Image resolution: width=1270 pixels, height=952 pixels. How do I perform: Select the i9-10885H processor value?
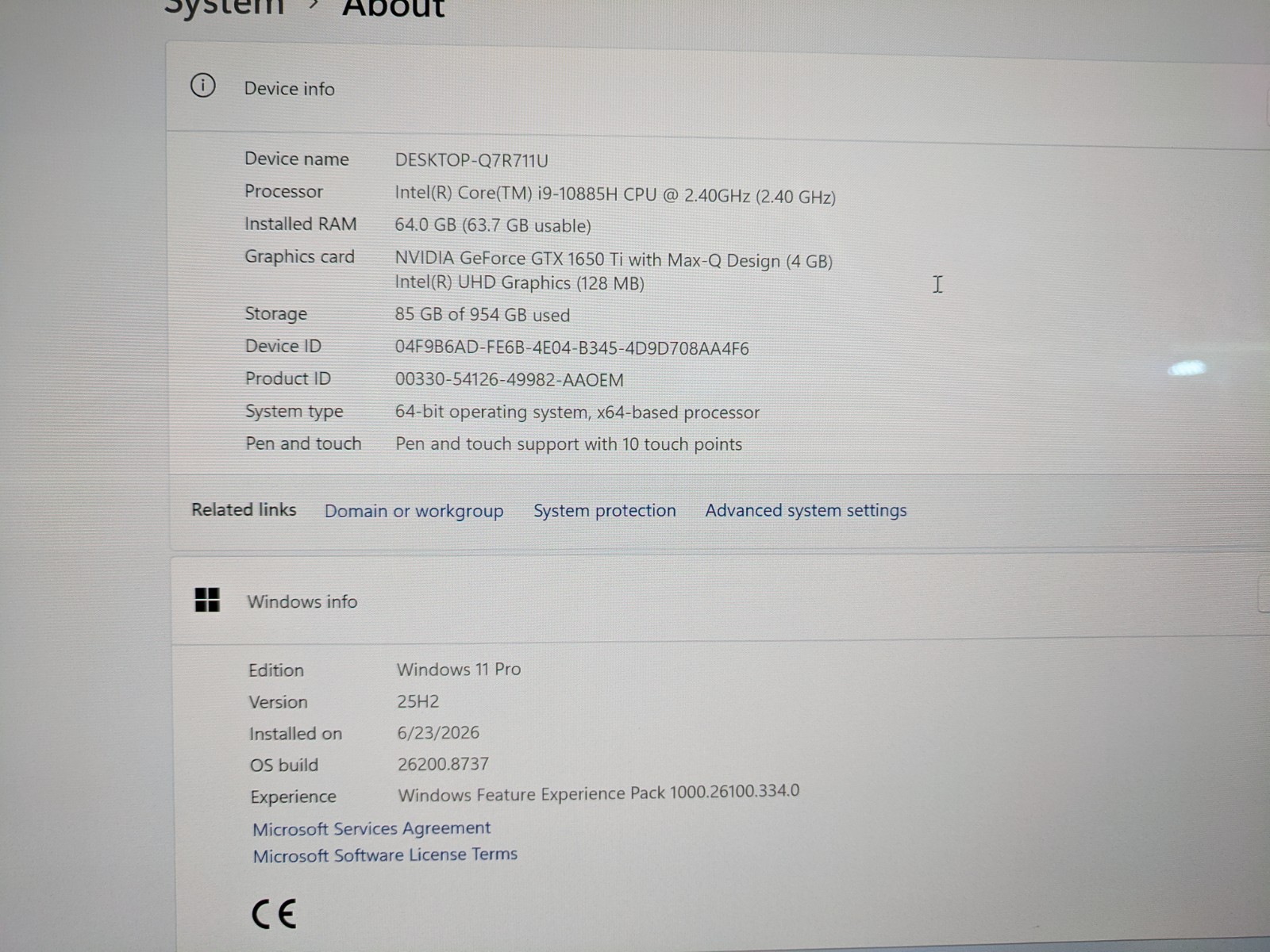pos(615,195)
